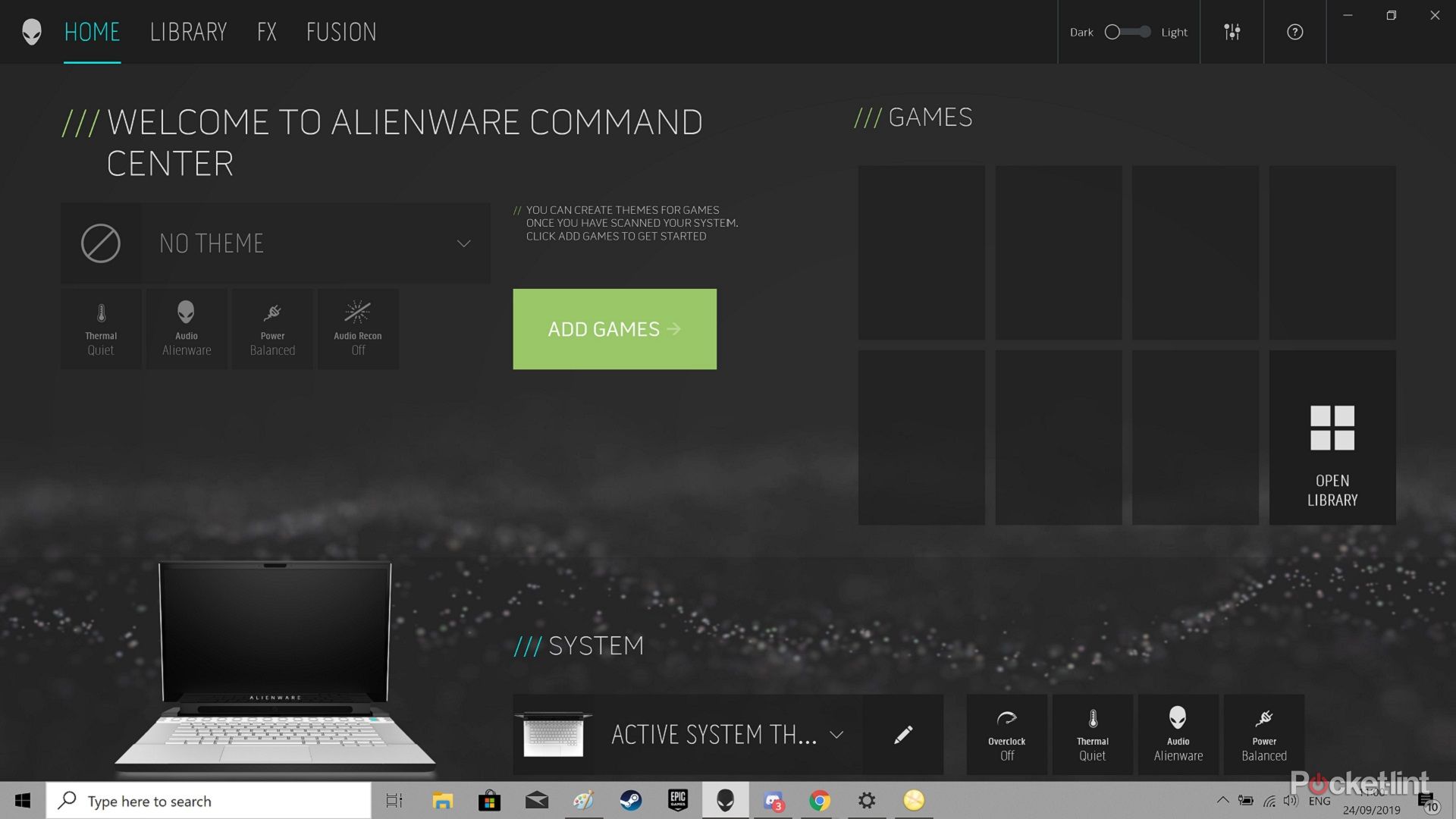
Task: Toggle the Dark/Light mode switch
Action: pos(1128,32)
